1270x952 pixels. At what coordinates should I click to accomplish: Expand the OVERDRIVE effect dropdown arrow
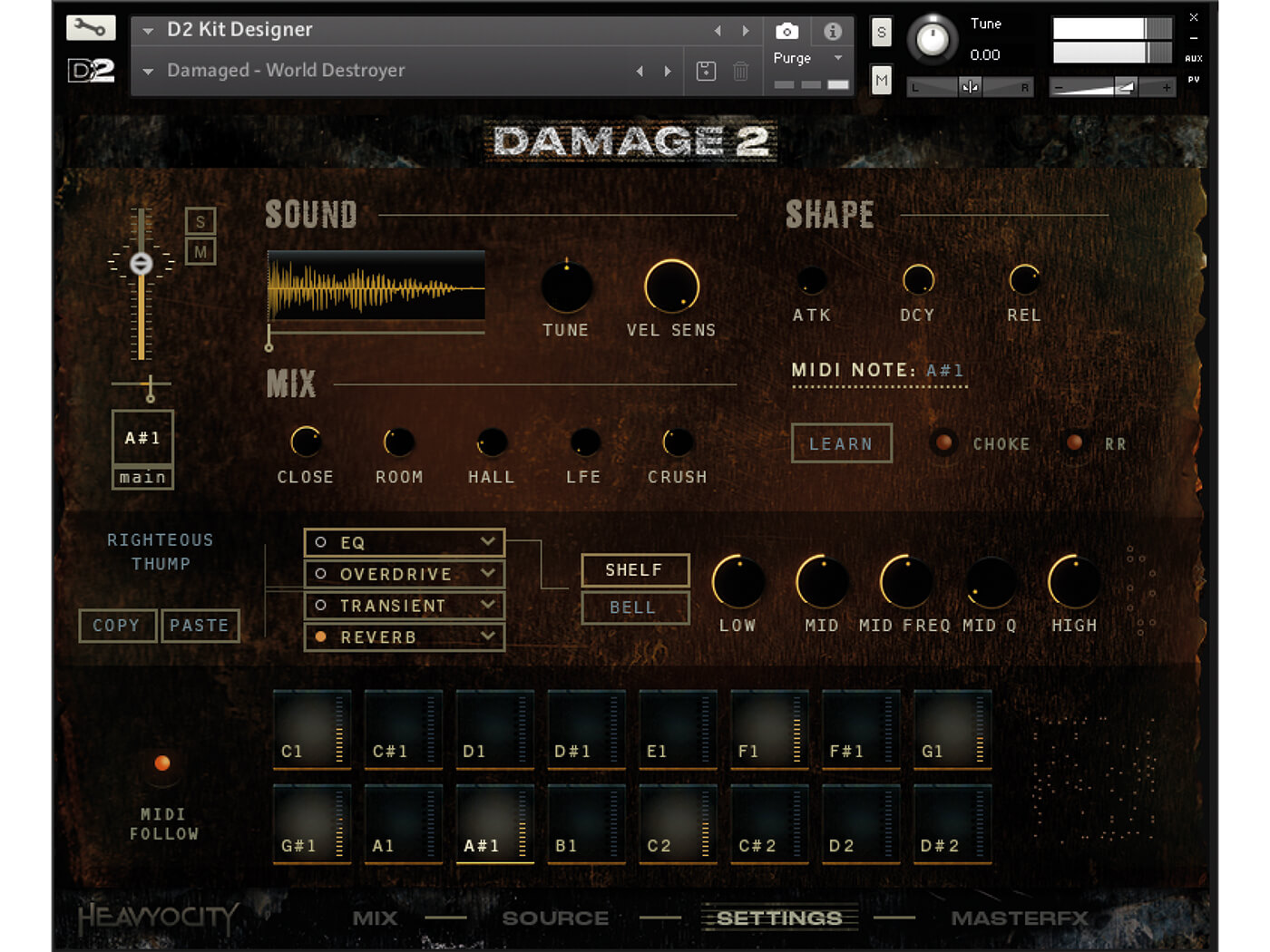[488, 573]
